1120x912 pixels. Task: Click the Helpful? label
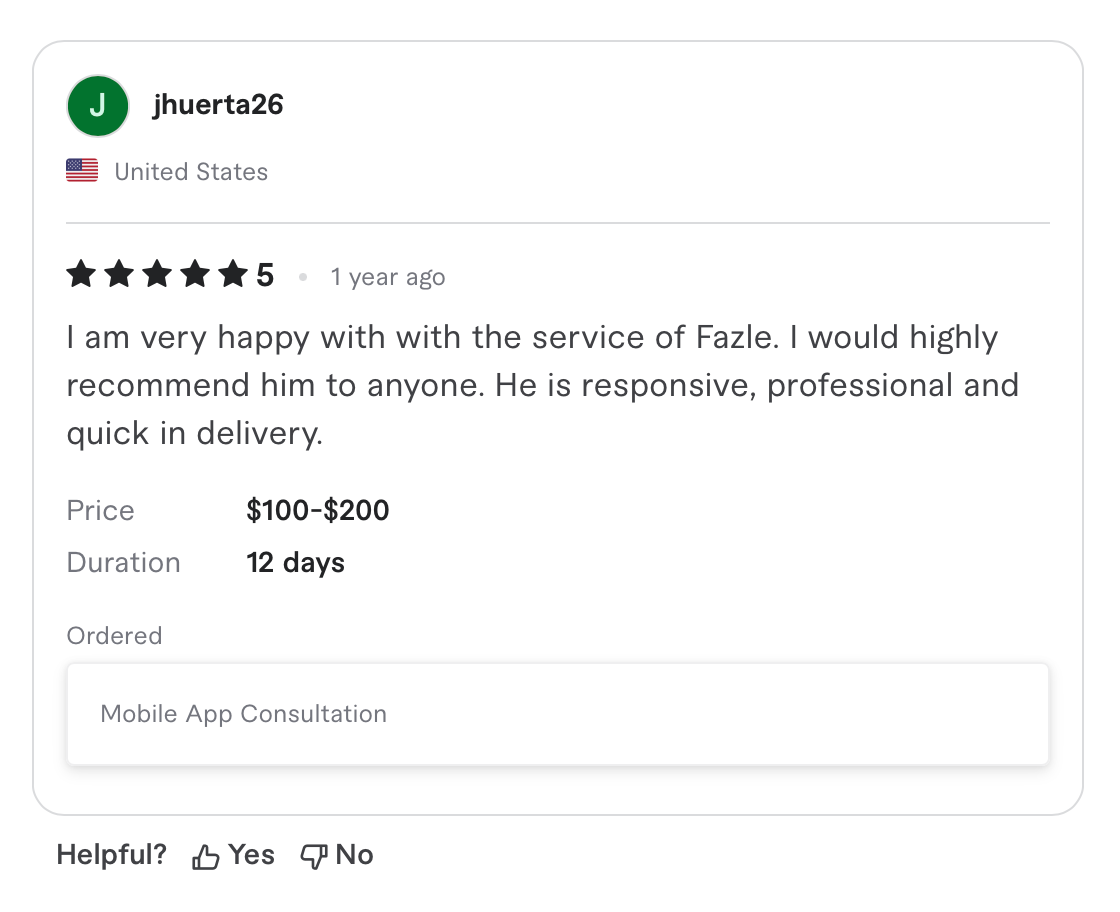click(x=111, y=854)
